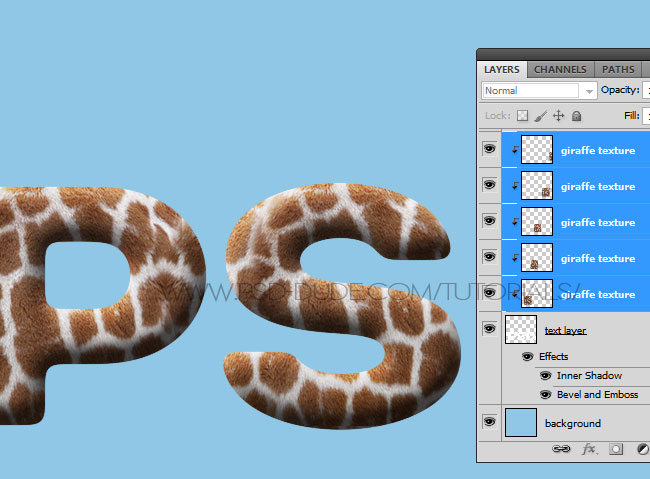Toggle visibility of all Effects

pyautogui.click(x=527, y=357)
